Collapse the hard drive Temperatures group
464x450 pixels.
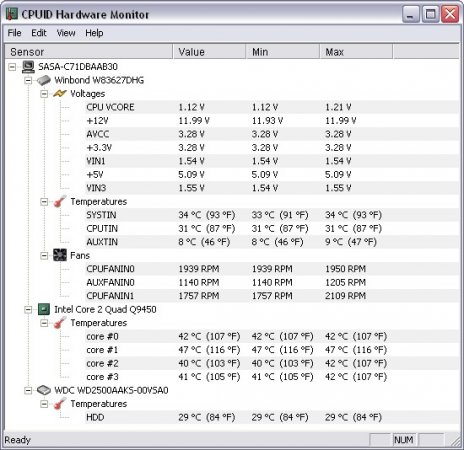click(x=44, y=404)
